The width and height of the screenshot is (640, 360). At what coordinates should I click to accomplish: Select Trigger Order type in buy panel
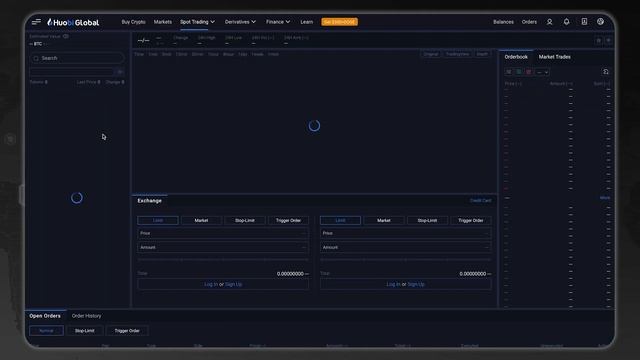288,220
